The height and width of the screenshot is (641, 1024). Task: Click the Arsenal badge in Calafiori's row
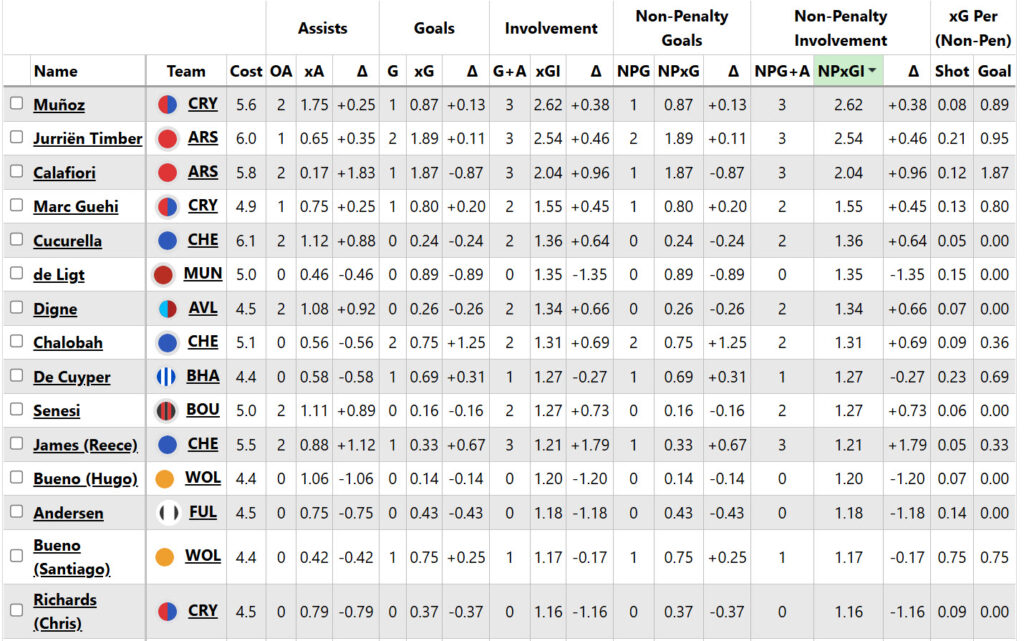coord(168,172)
